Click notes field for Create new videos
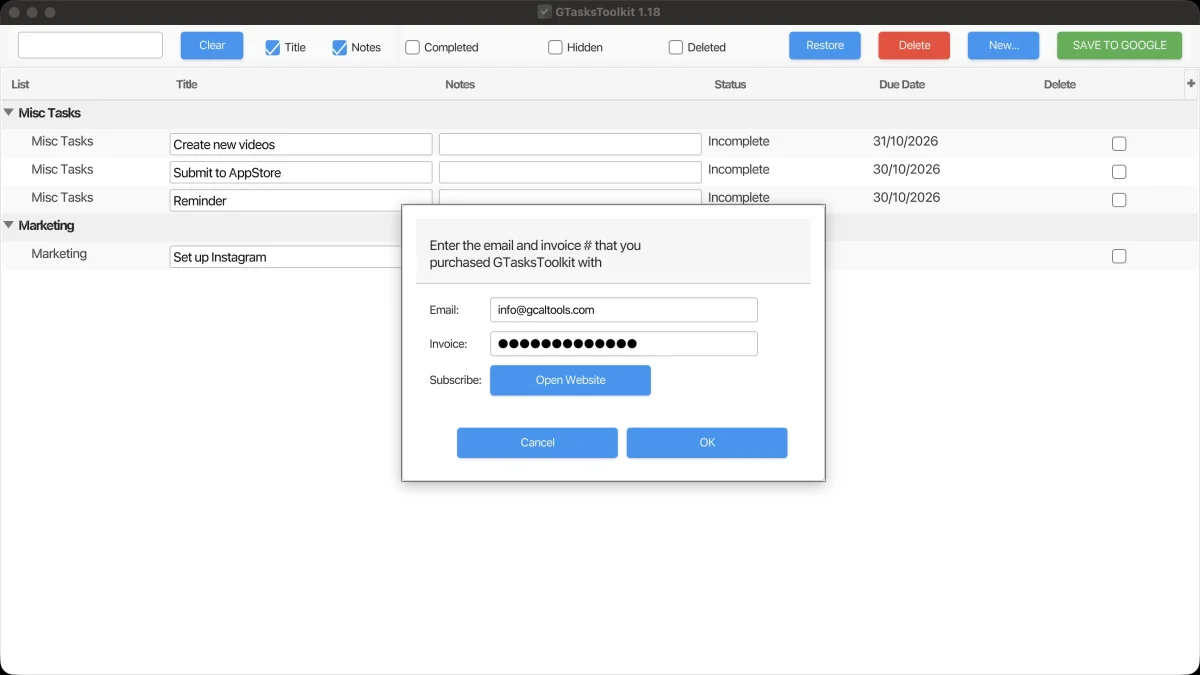 [570, 145]
